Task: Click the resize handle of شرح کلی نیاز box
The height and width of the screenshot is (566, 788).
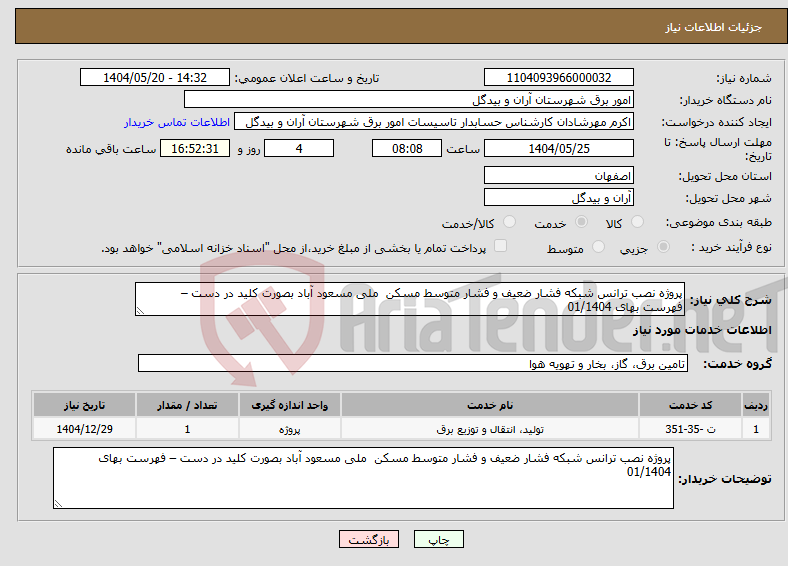Action: pos(140,311)
